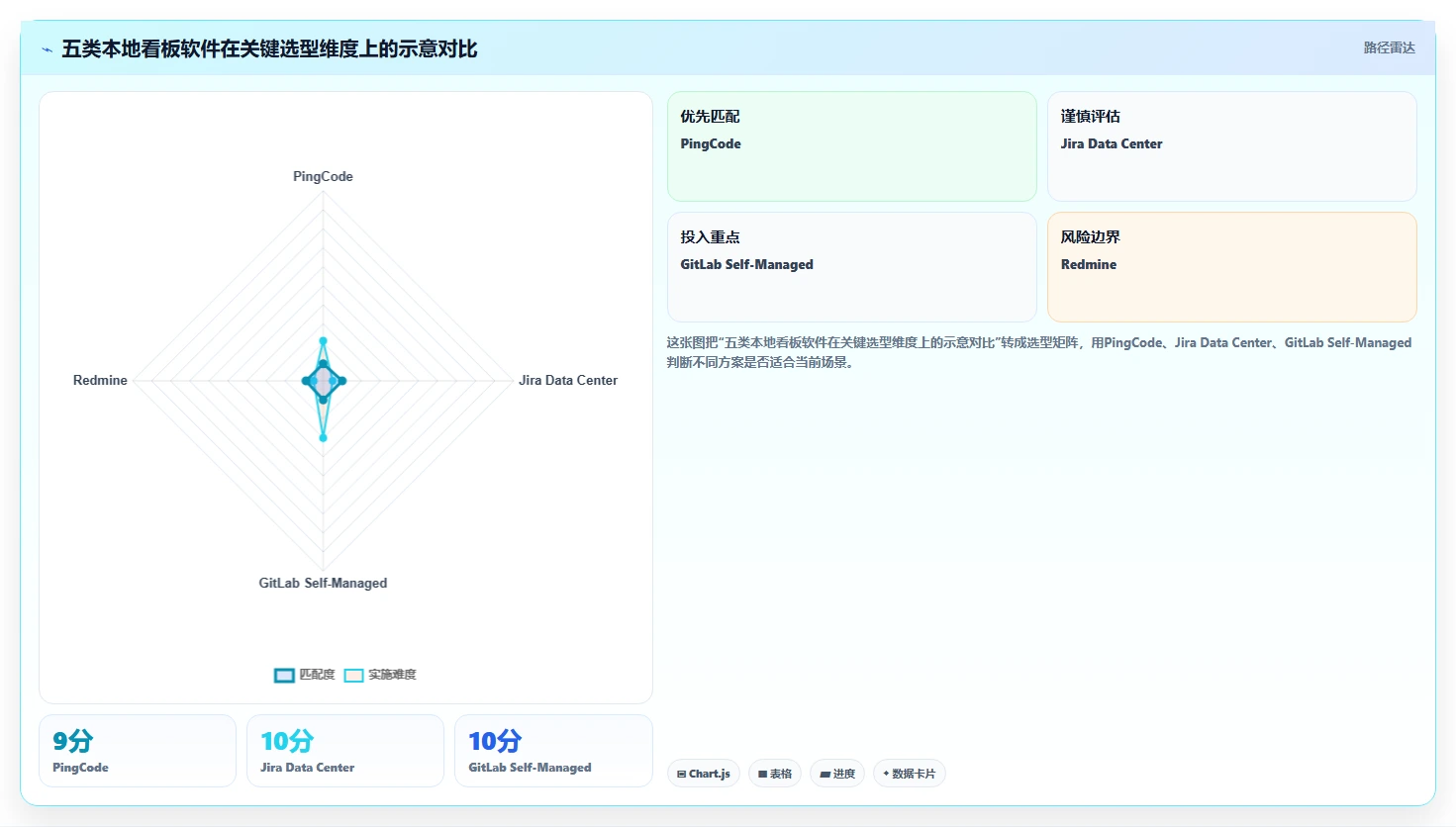Click the bottom radar data point toward GitLab
This screenshot has height=827, width=1456.
tap(323, 437)
